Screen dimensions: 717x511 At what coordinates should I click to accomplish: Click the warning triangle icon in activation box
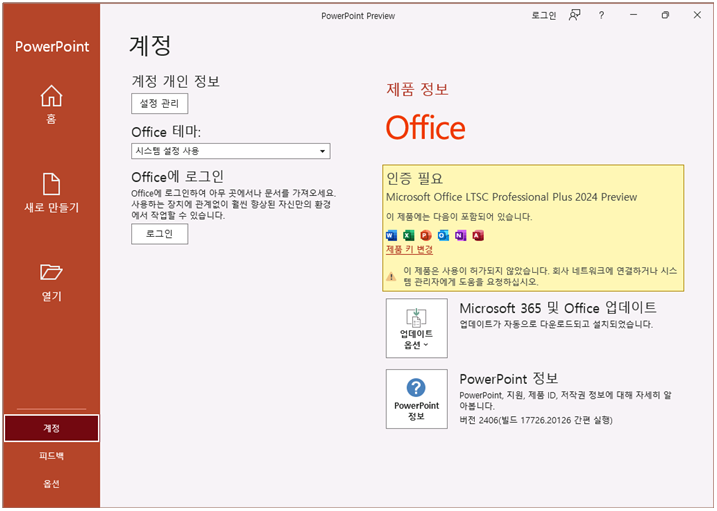pos(391,276)
